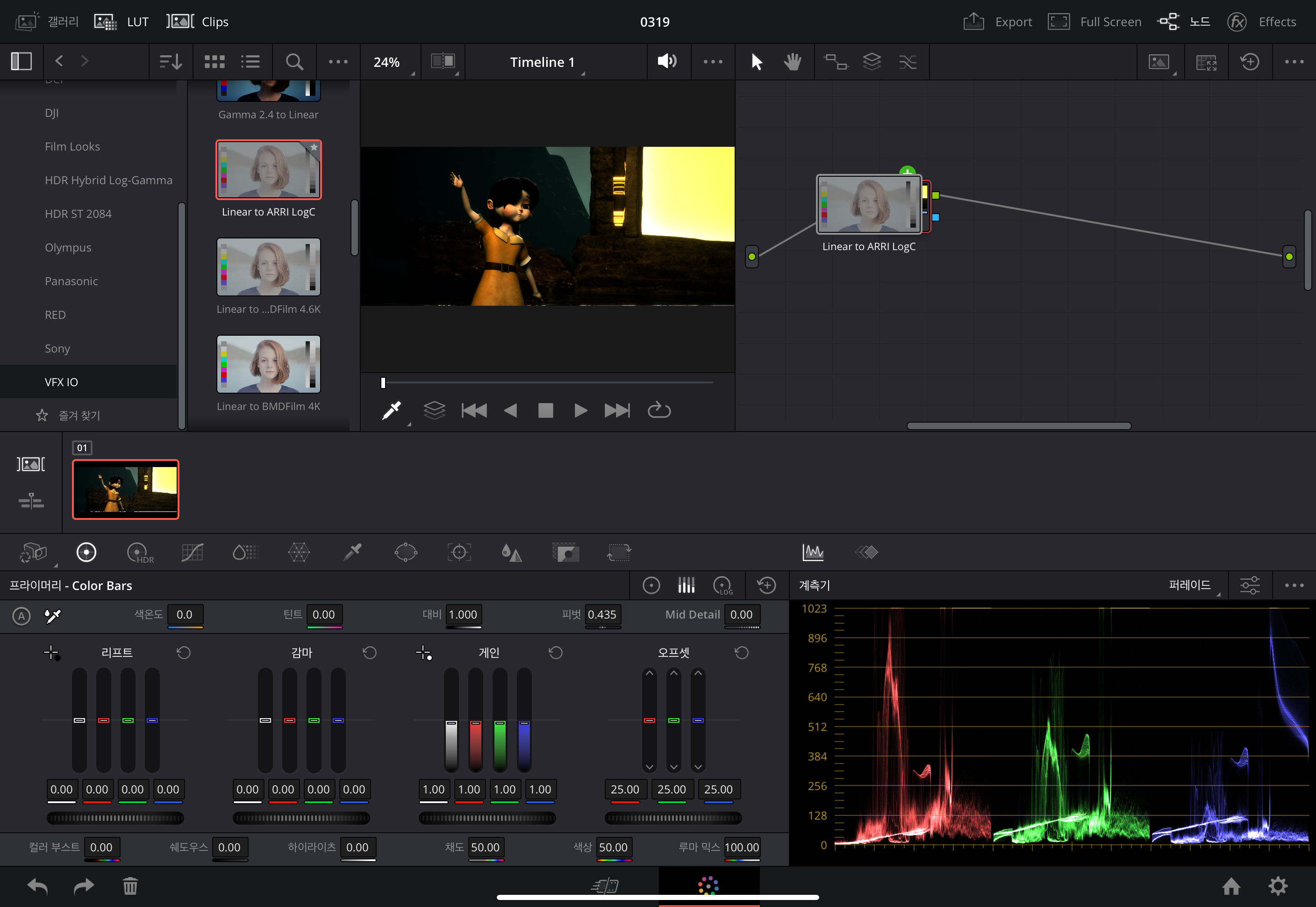Open the Effects panel button
Viewport: 1316px width, 907px height.
(x=1261, y=22)
